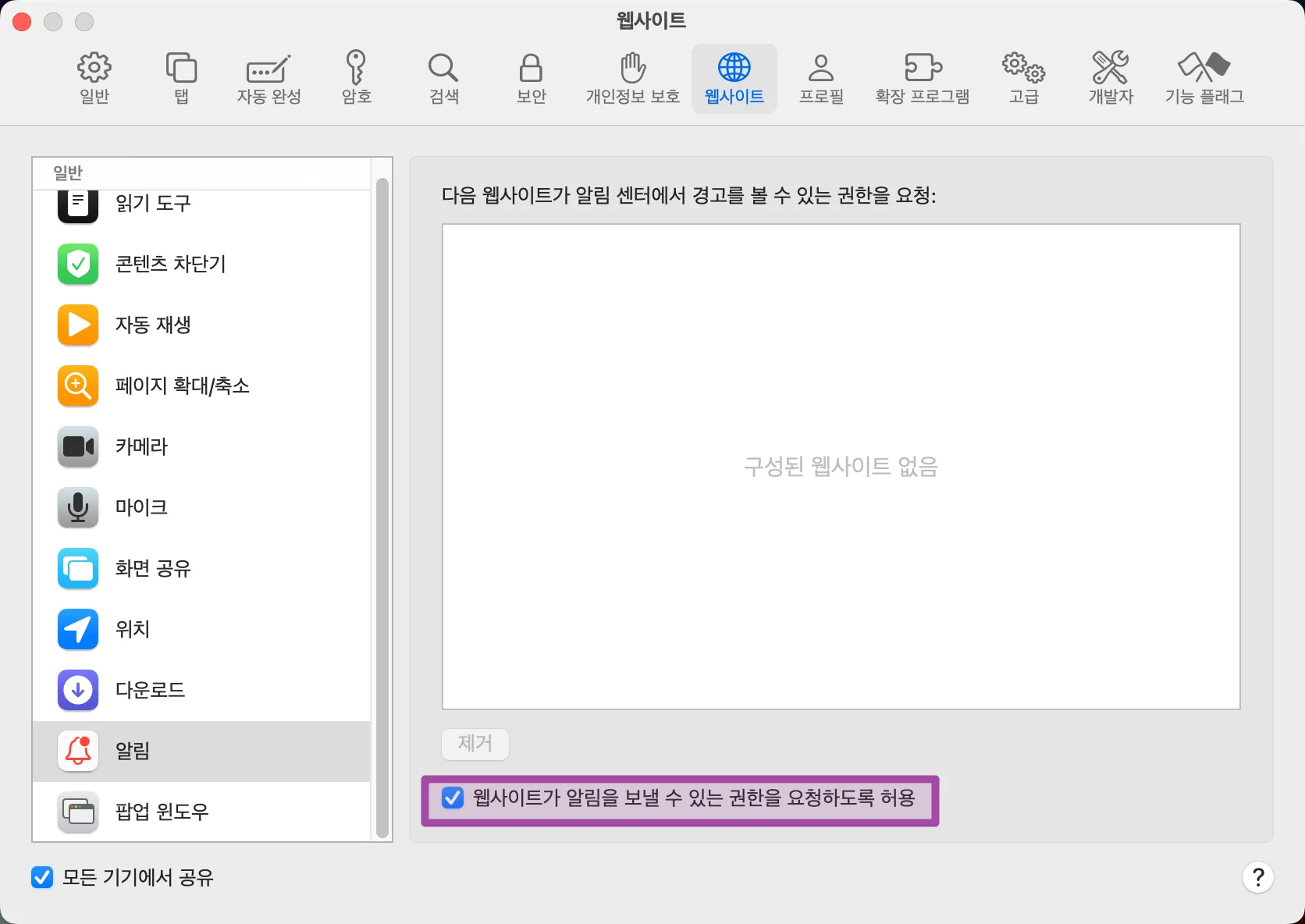The image size is (1305, 924).
Task: Select 마이크 sidebar row text
Action: (x=141, y=507)
